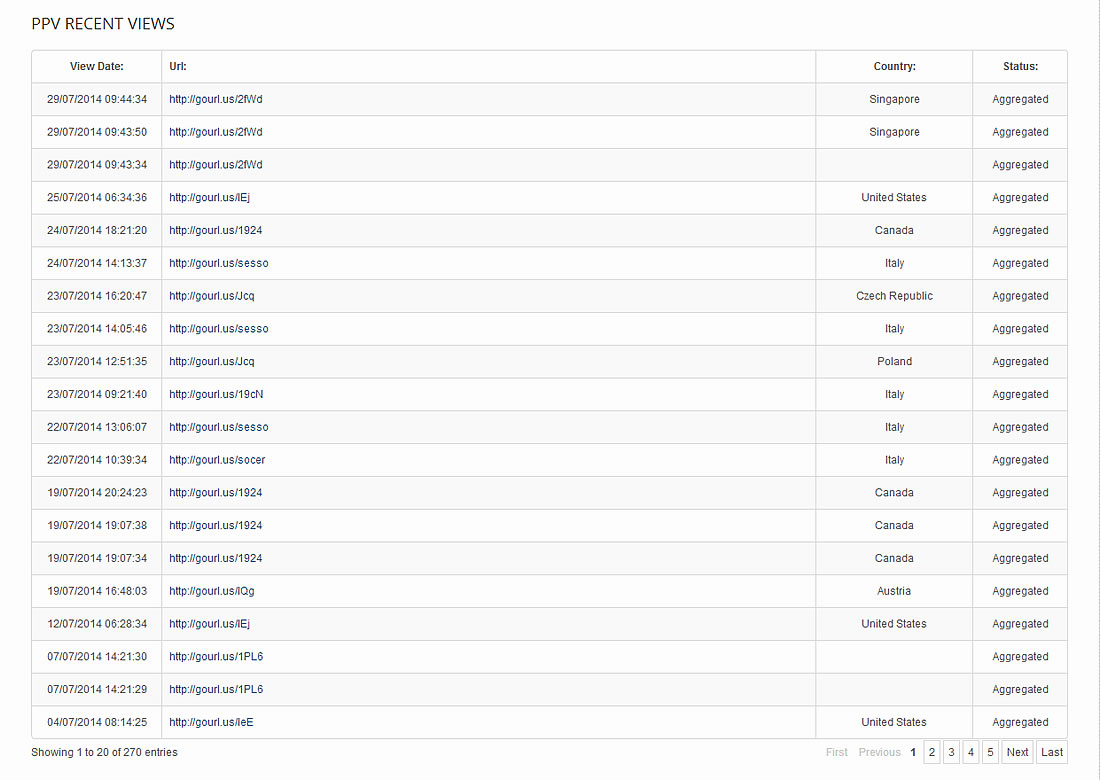This screenshot has width=1100, height=780.
Task: Open gourl.us/sesso link viewed at 14:13:37
Action: [219, 263]
